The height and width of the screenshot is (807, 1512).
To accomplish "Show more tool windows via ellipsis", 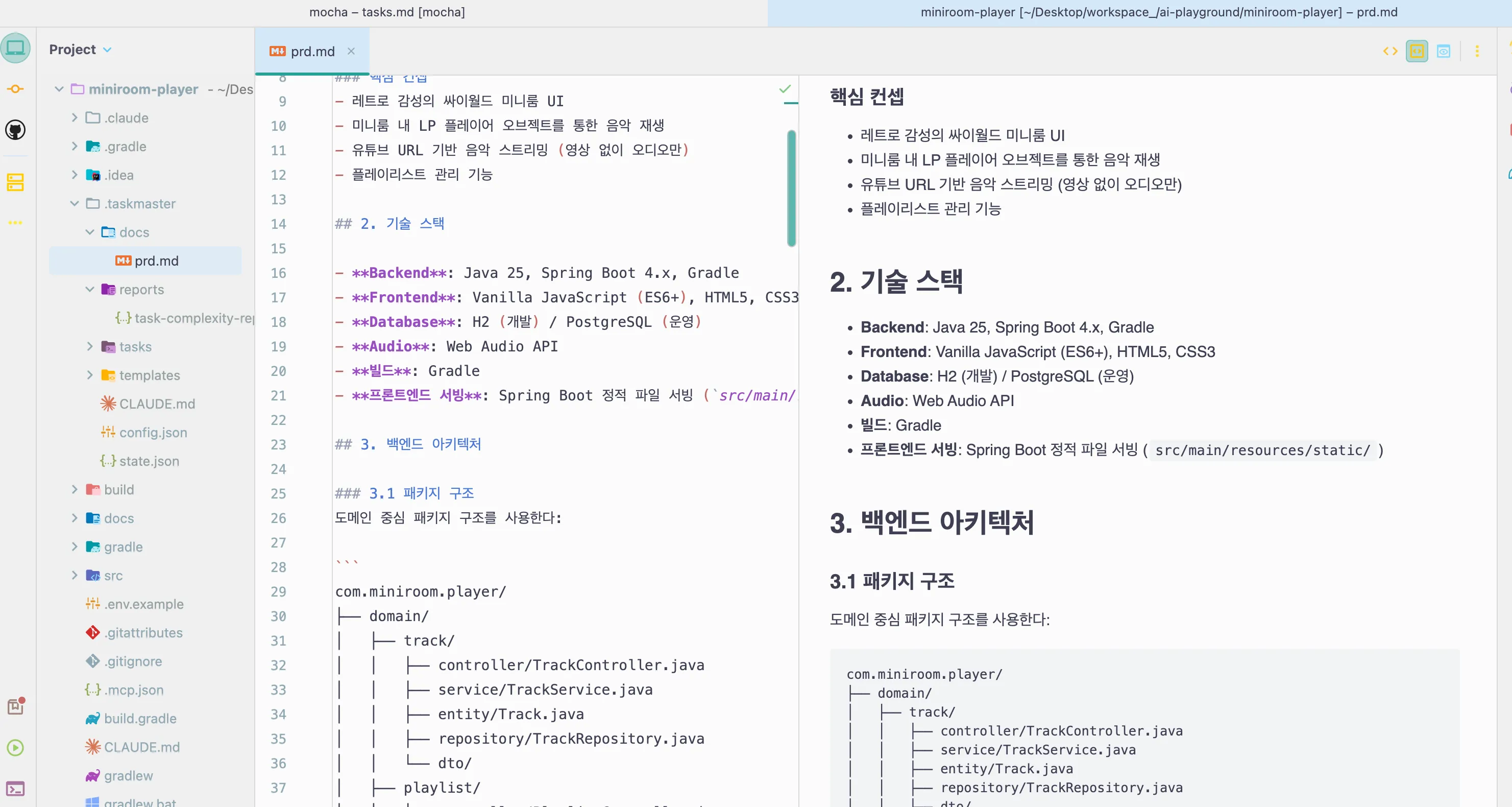I will (15, 223).
